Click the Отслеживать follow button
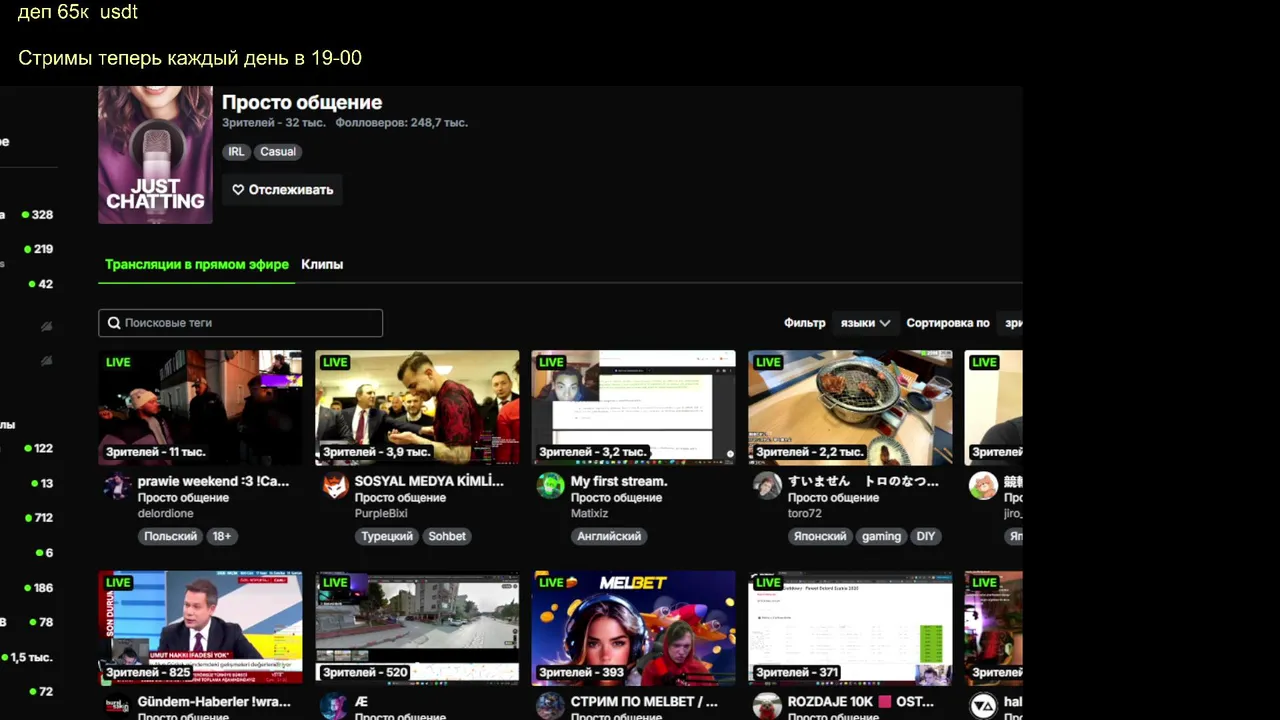This screenshot has width=1280, height=720. tap(283, 190)
